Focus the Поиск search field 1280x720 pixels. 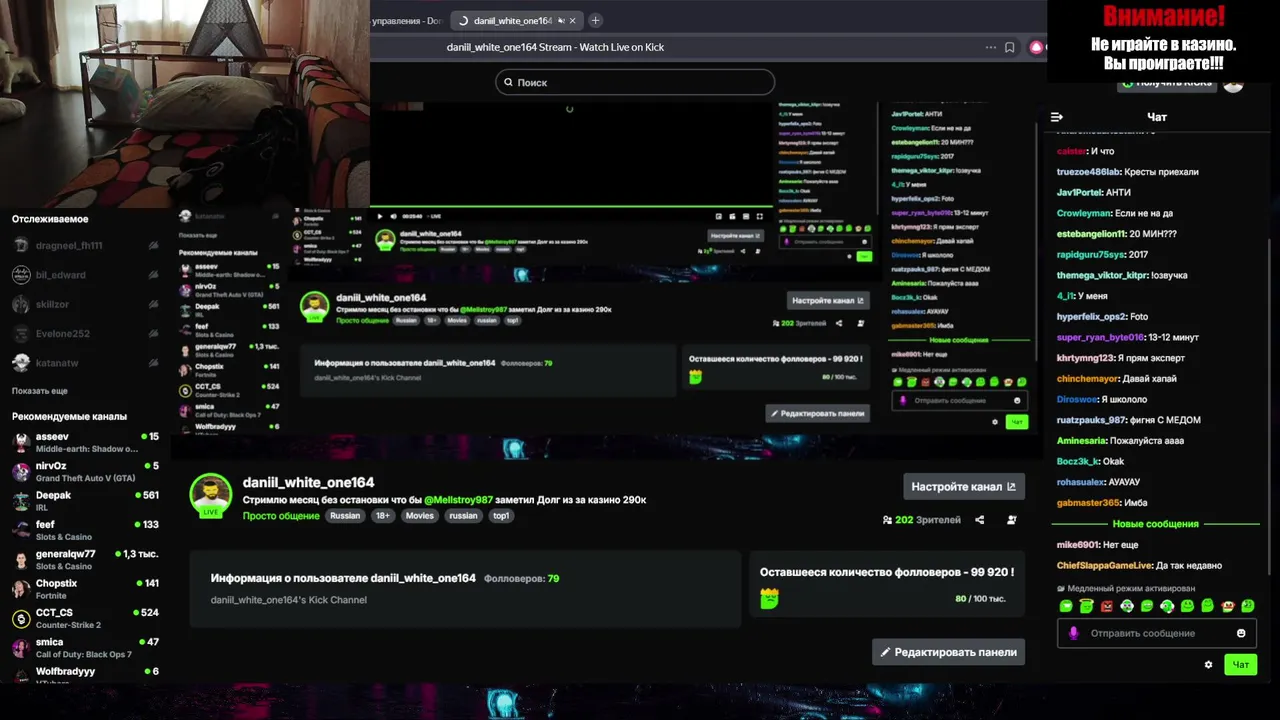coord(635,82)
